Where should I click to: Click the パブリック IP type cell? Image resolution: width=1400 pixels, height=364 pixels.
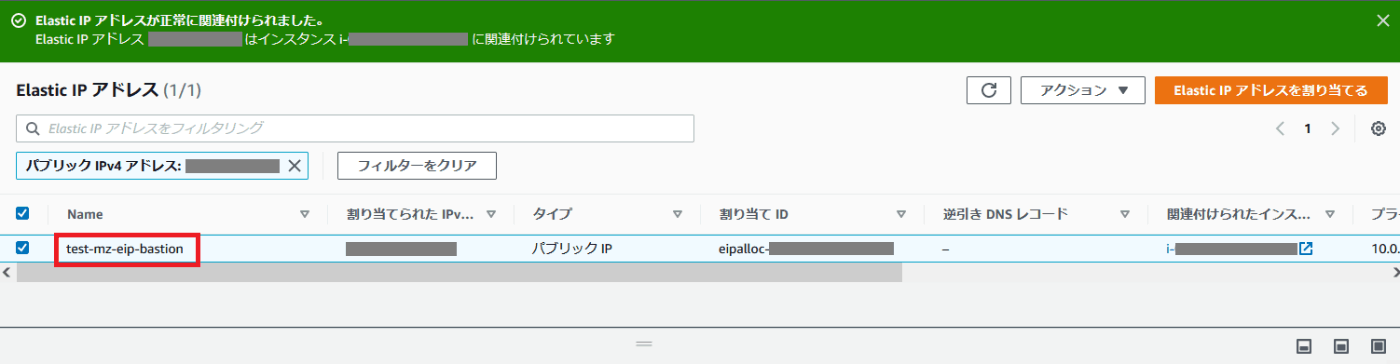coord(572,249)
